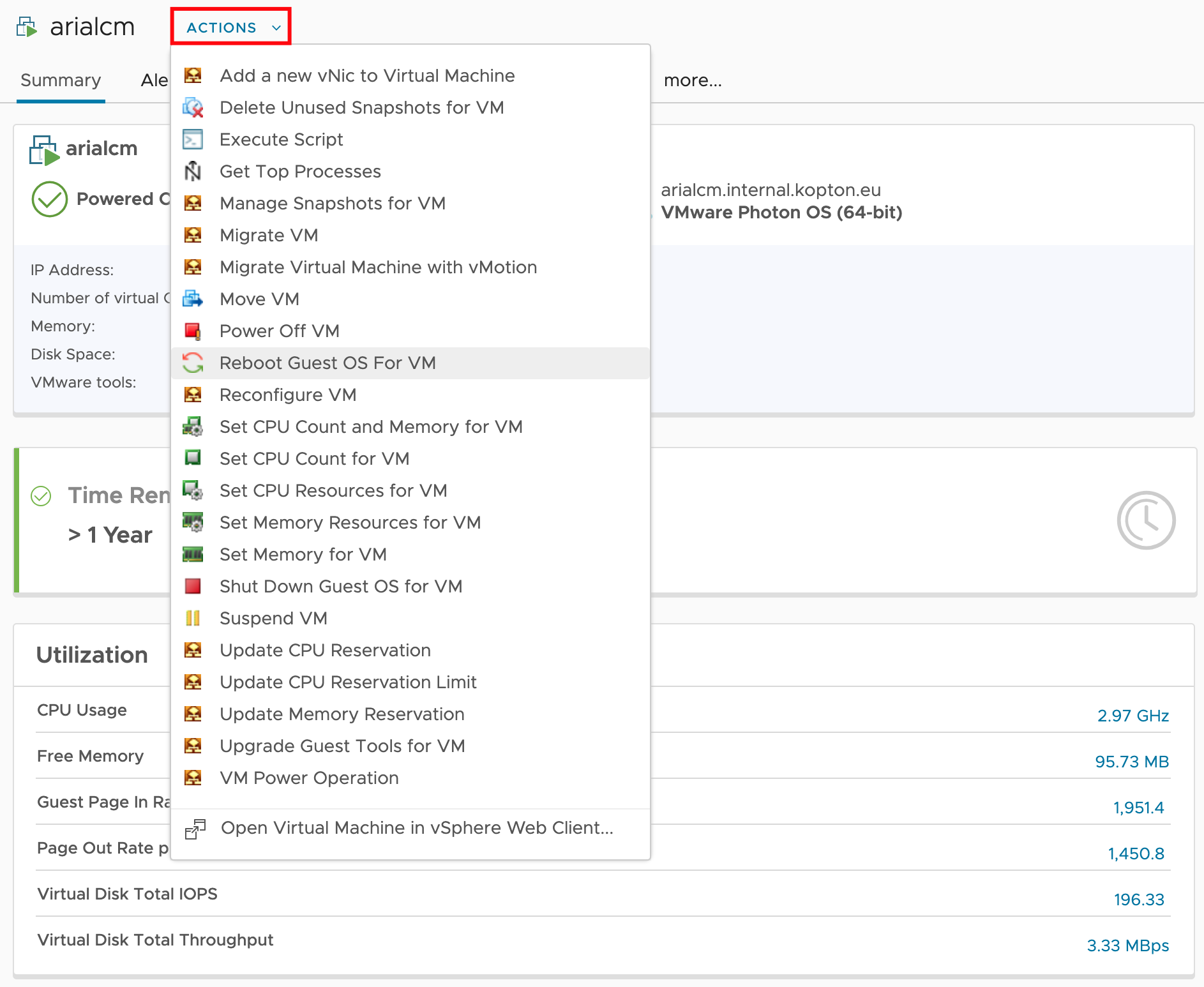Click the Reconfigure VM icon
This screenshot has height=987, width=1204.
click(x=193, y=395)
